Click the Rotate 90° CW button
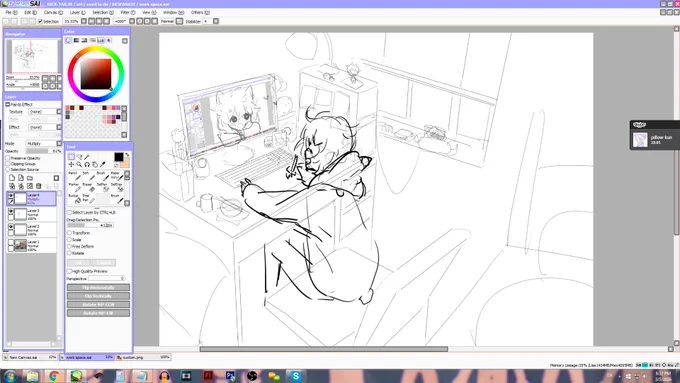 (98, 313)
